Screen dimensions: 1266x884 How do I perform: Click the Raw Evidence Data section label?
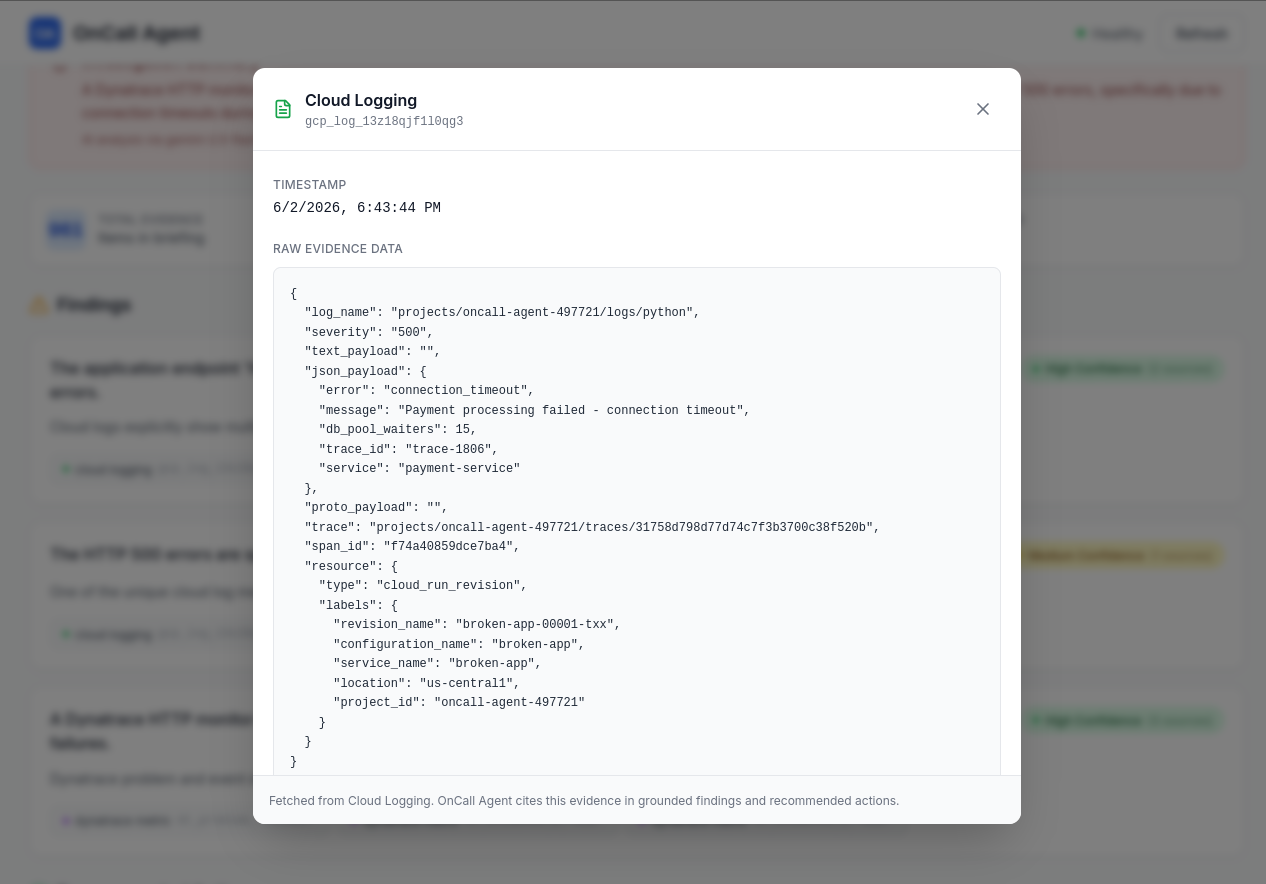338,249
